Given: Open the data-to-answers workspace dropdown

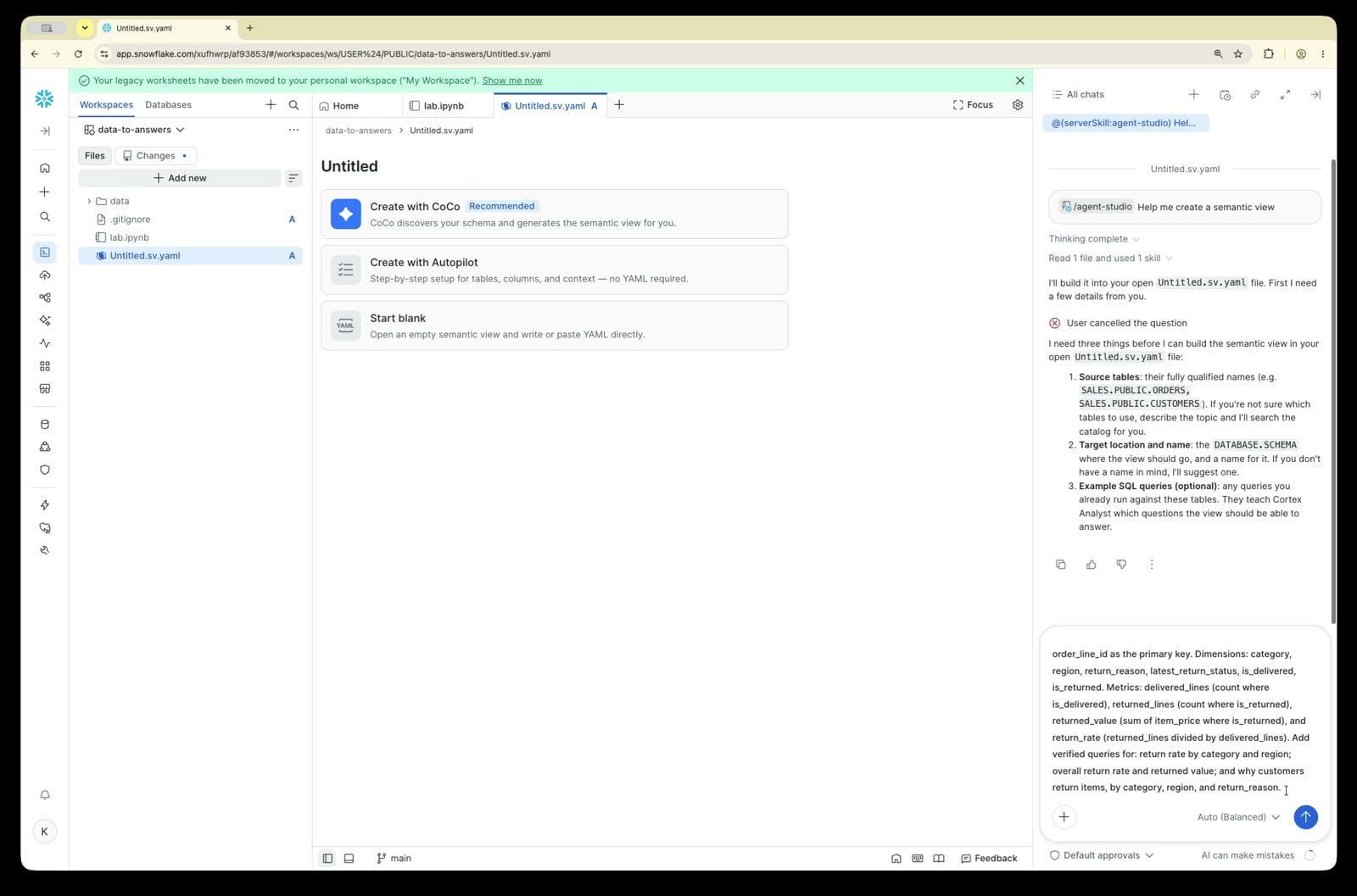Looking at the screenshot, I should point(134,130).
